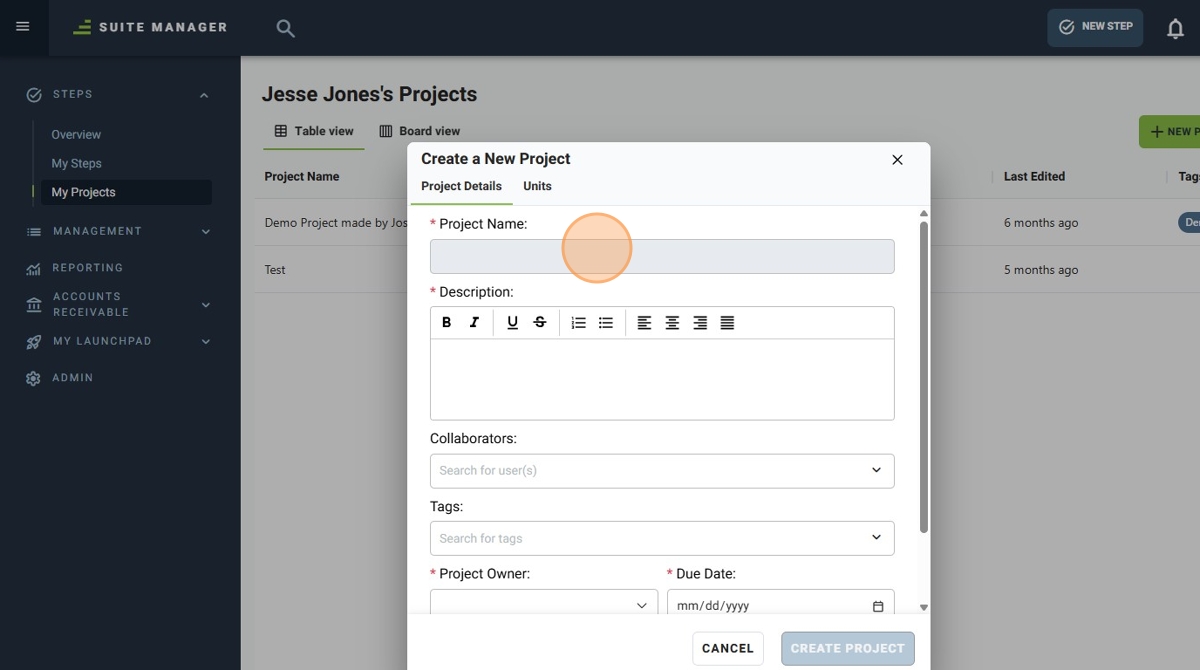The image size is (1200, 670).
Task: Open My Steps in the sidebar
Action: [x=76, y=164]
